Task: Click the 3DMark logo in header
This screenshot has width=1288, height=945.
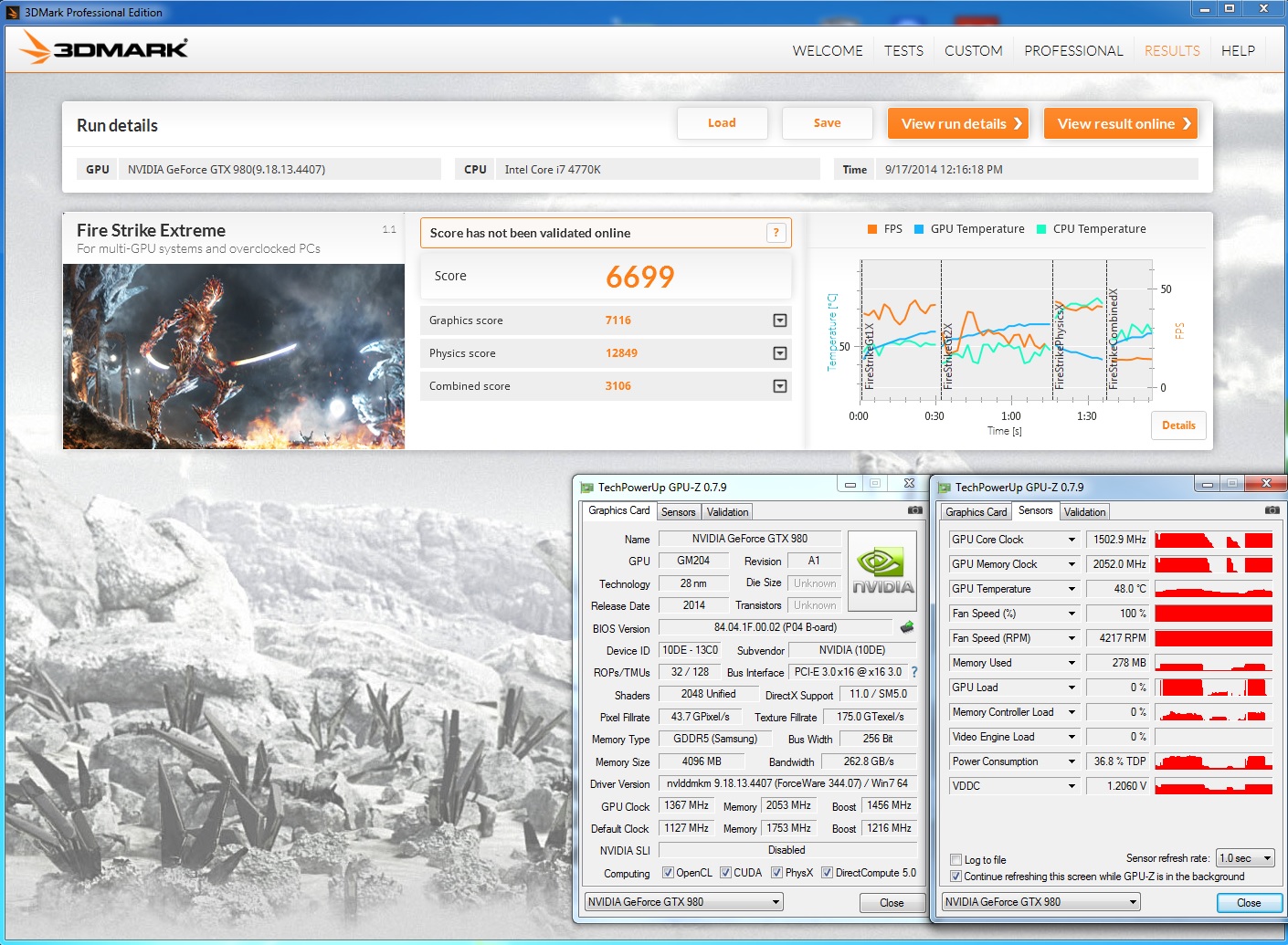Action: [x=105, y=48]
